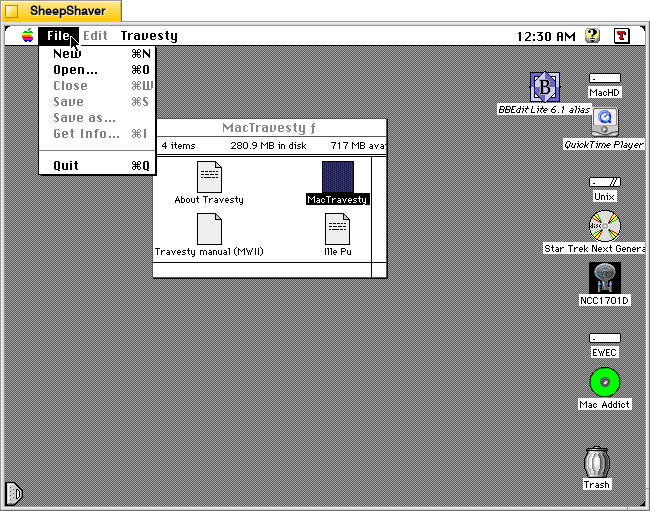The image size is (650, 511).
Task: Click the MacTravesty f window title bar
Action: 270,128
